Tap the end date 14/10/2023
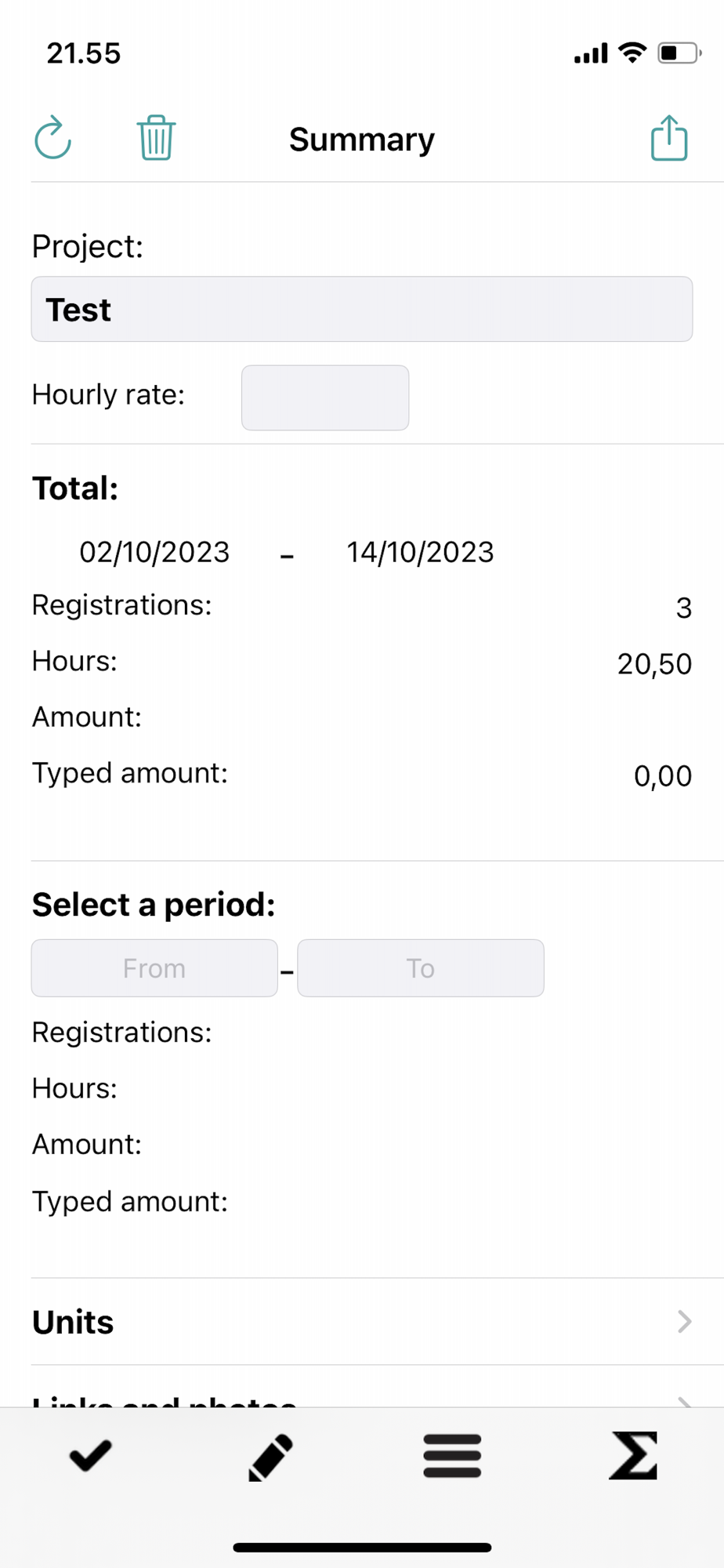 (421, 552)
